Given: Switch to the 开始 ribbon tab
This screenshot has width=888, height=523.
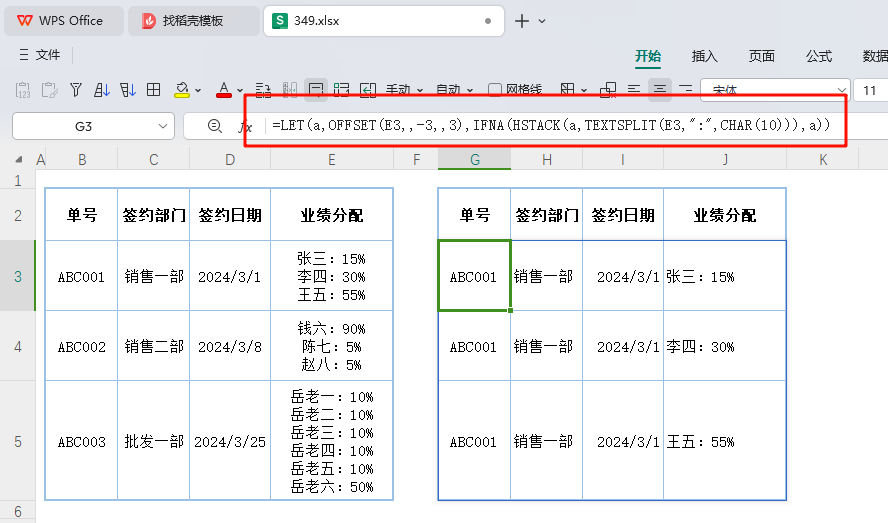Looking at the screenshot, I should point(648,56).
